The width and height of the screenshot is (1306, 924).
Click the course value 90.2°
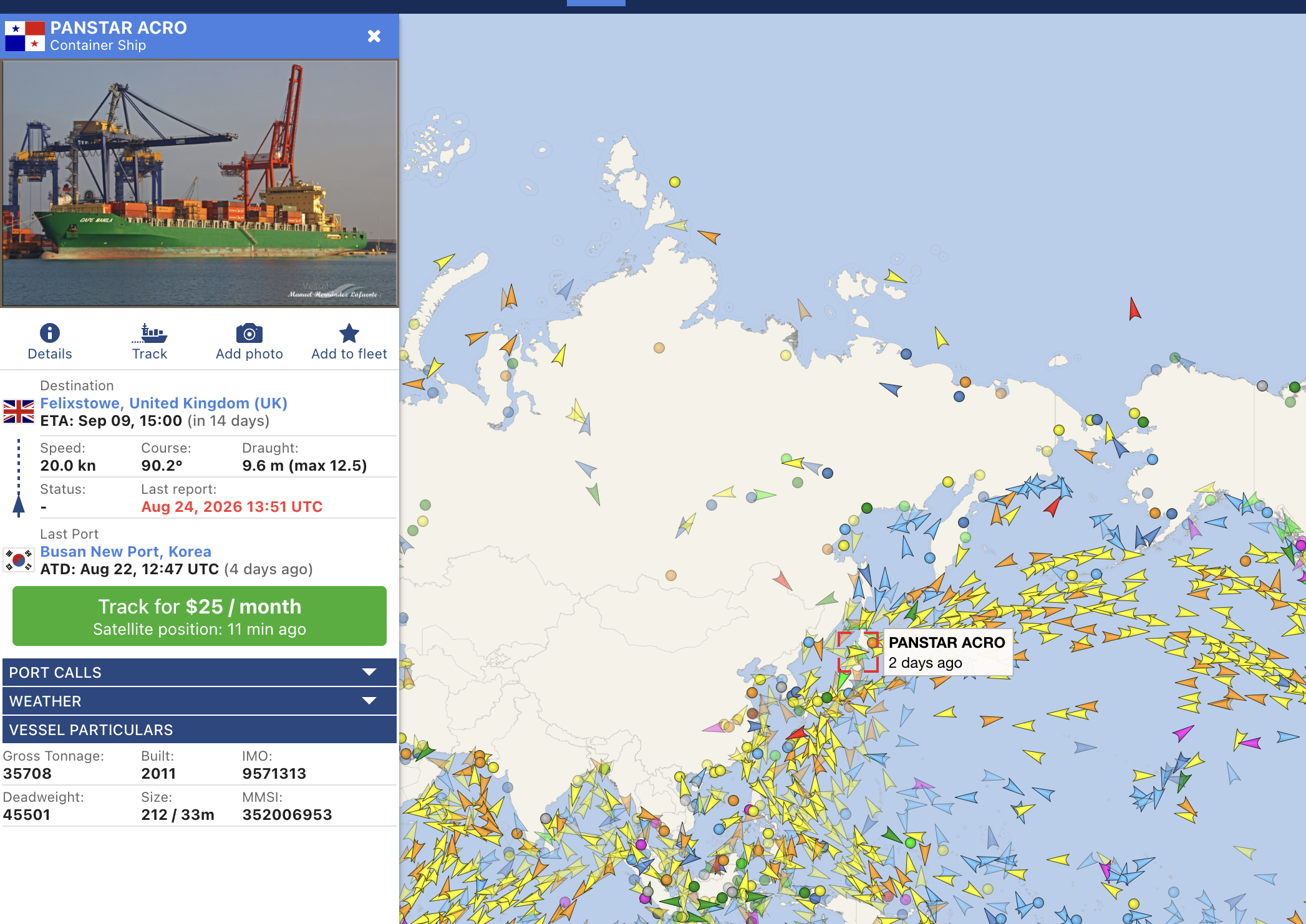coord(162,466)
